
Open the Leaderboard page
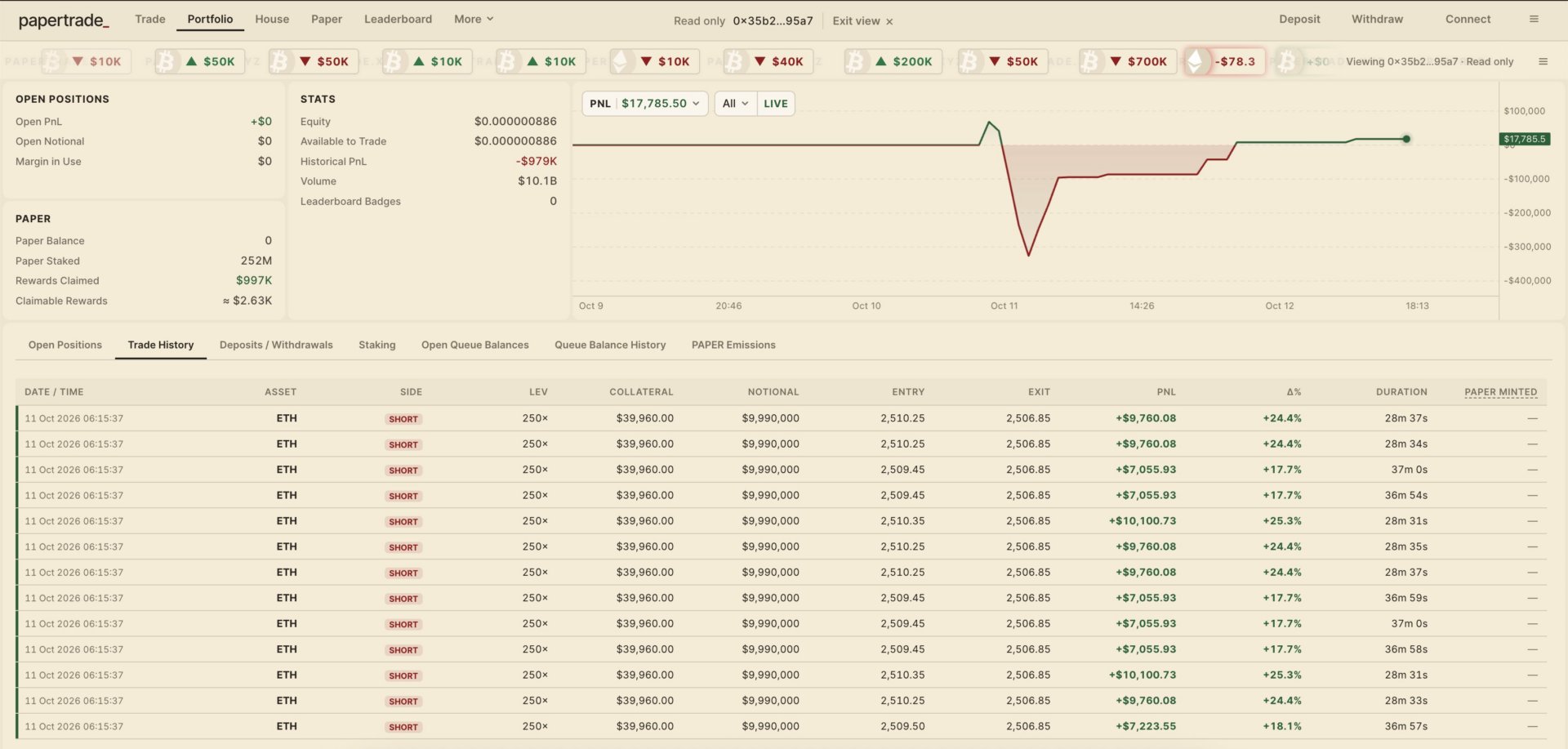point(398,19)
